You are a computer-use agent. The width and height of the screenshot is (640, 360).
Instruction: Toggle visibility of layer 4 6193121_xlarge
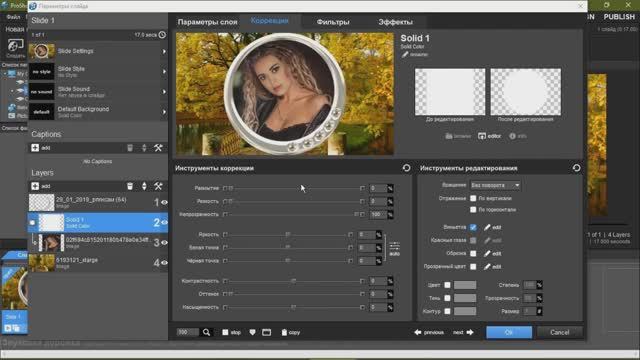pos(164,263)
